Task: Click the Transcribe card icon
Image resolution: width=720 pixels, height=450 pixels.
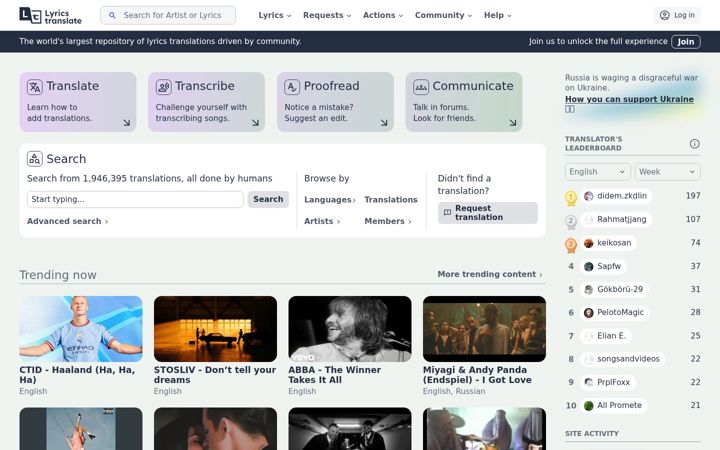Action: tap(163, 87)
